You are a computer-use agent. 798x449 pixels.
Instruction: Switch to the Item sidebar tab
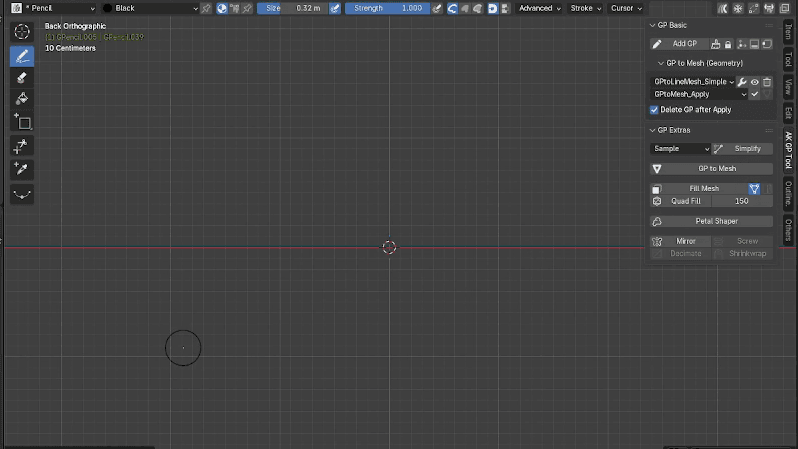coord(788,32)
